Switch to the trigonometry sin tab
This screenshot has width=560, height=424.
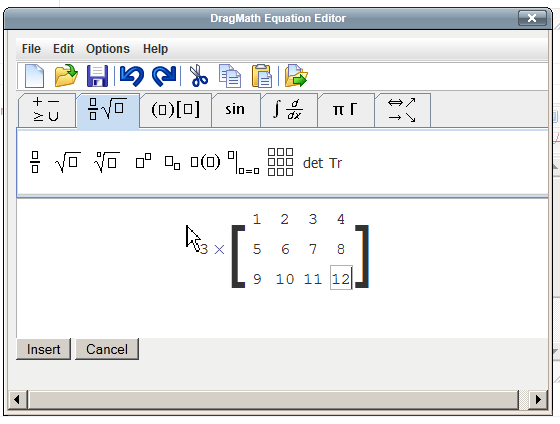point(235,110)
